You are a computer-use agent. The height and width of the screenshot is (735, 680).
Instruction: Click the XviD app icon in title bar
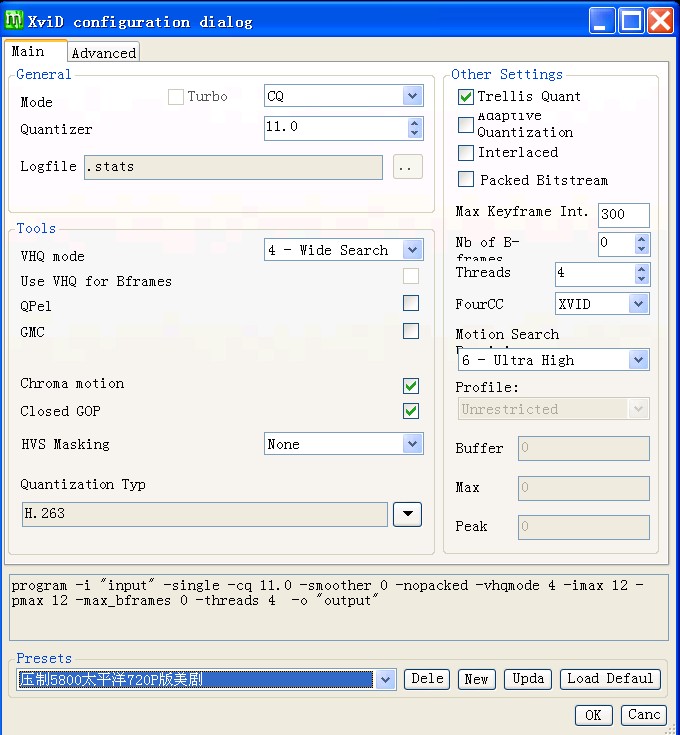click(x=14, y=21)
